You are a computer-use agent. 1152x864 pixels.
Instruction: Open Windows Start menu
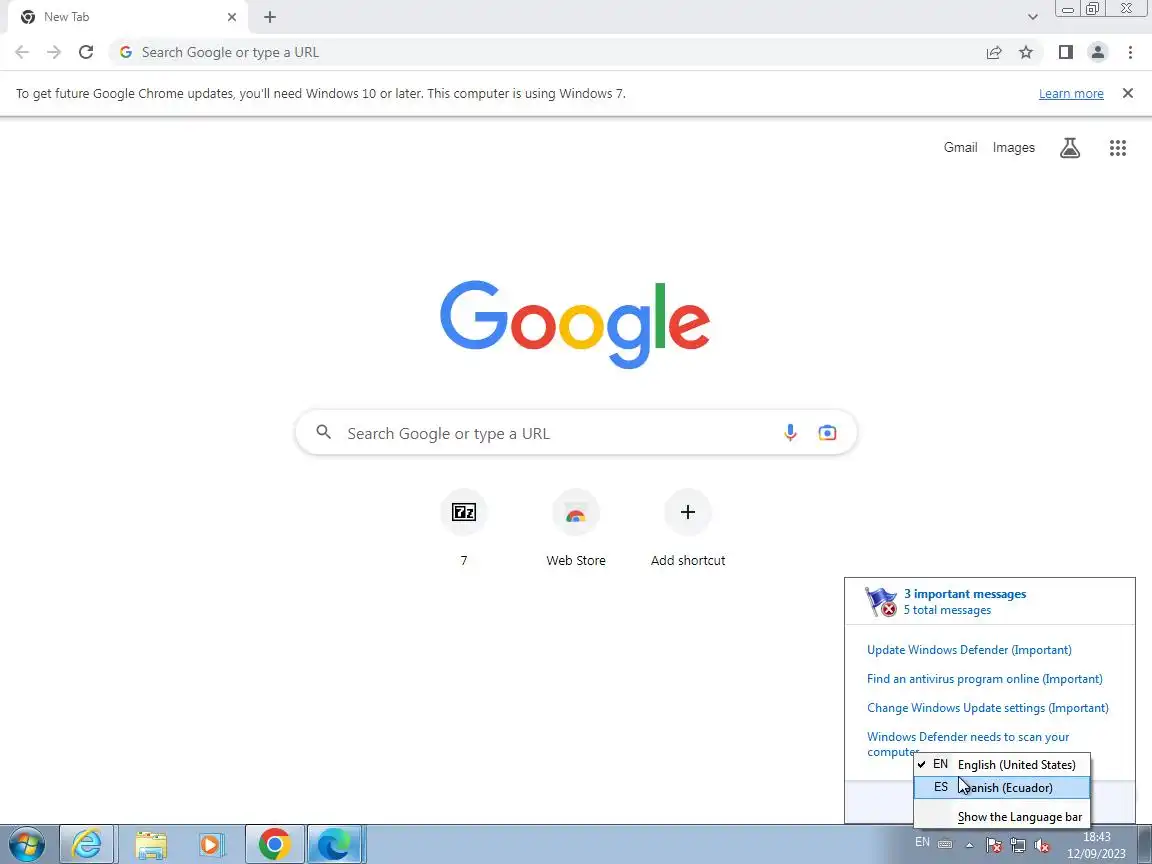click(27, 845)
